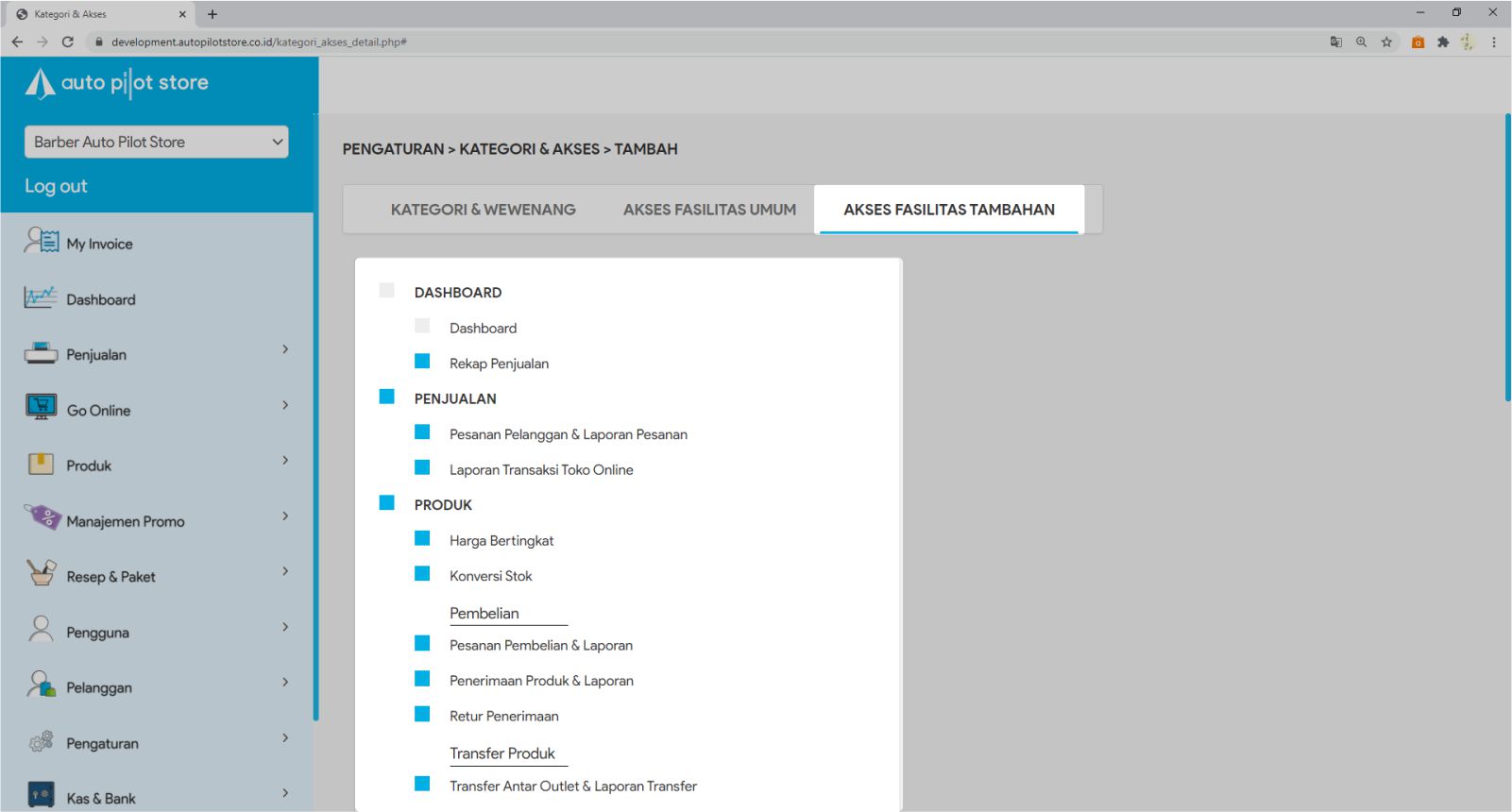
Task: Click the Manajemen Promo tag icon
Action: pyautogui.click(x=42, y=518)
